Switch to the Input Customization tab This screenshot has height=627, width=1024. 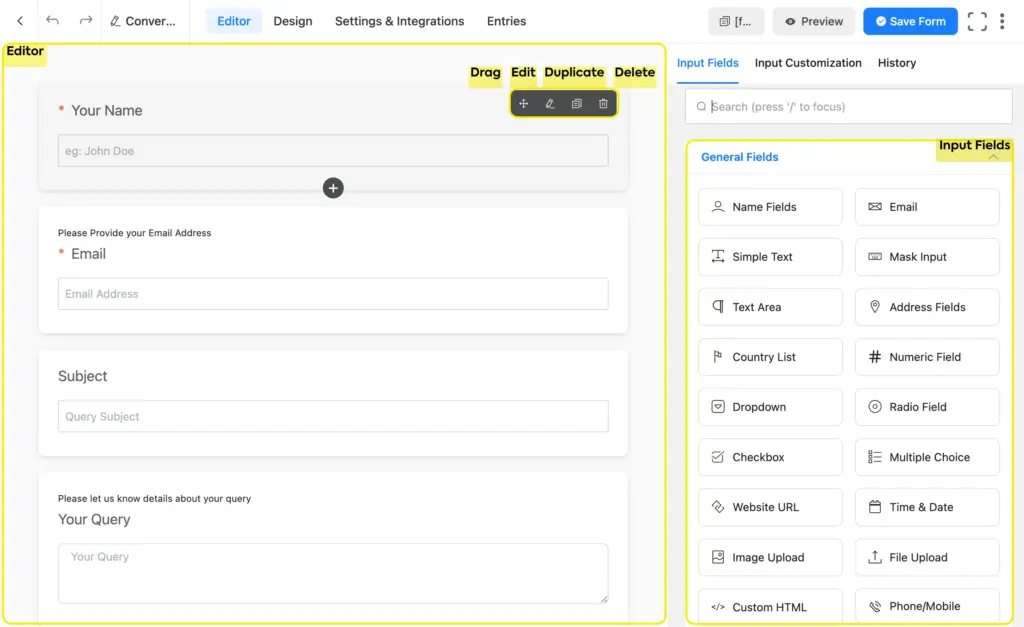pos(807,63)
